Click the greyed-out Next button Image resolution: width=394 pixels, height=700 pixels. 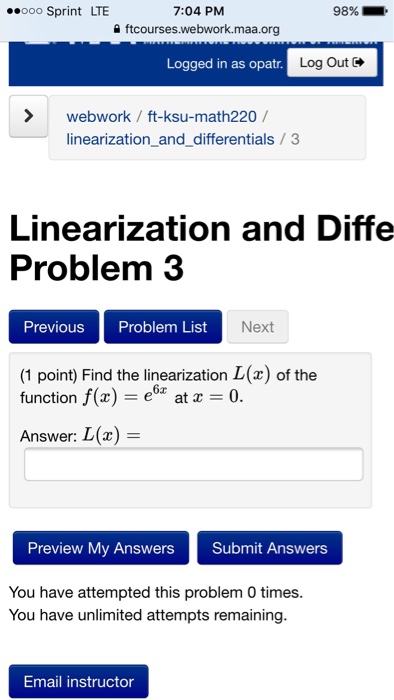pyautogui.click(x=257, y=327)
